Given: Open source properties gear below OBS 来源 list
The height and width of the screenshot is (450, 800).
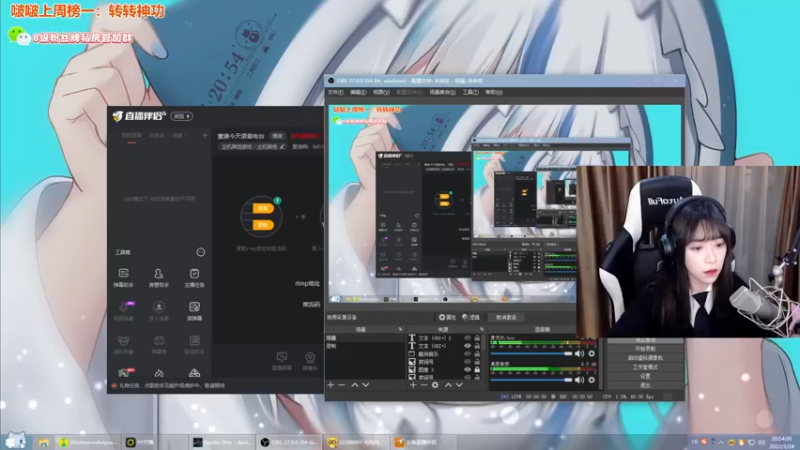Looking at the screenshot, I should coord(435,385).
